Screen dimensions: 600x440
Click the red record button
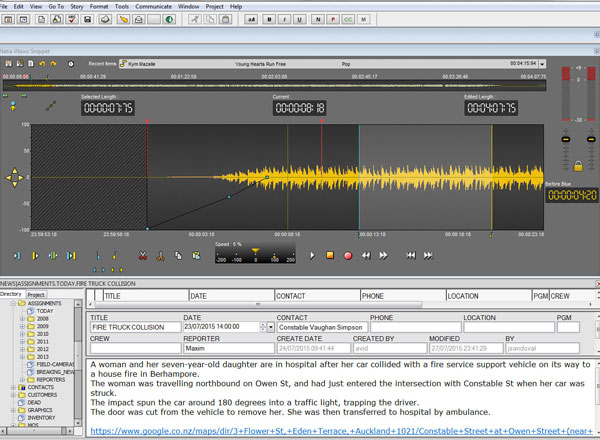point(347,256)
